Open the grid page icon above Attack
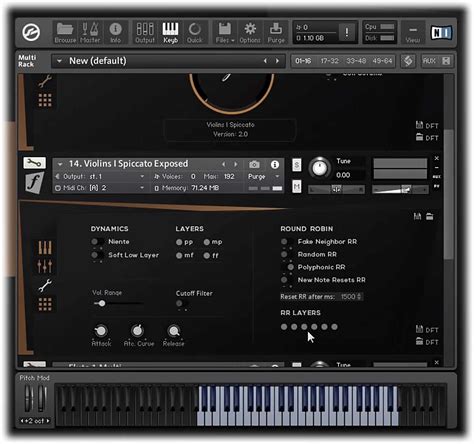474x444 pixels. (x=45, y=304)
